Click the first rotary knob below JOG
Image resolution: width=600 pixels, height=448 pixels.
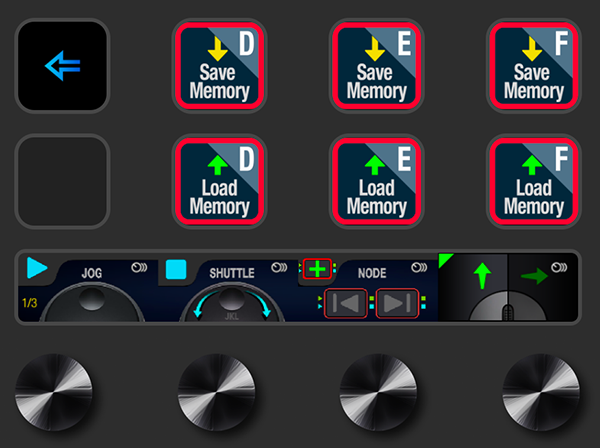click(x=54, y=392)
